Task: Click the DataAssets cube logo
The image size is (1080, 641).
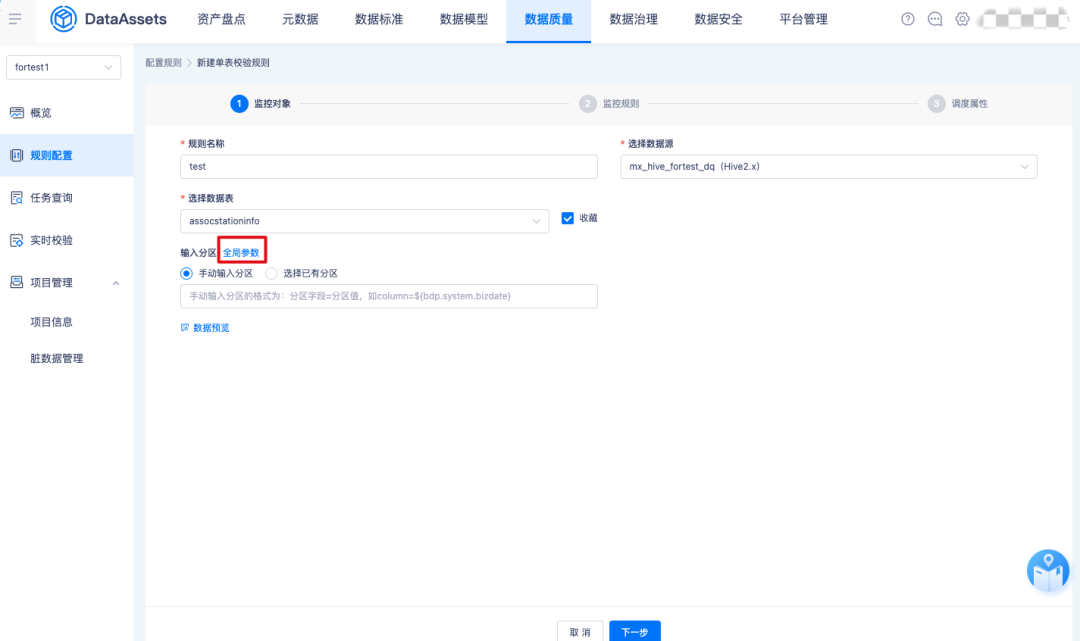Action: click(64, 19)
